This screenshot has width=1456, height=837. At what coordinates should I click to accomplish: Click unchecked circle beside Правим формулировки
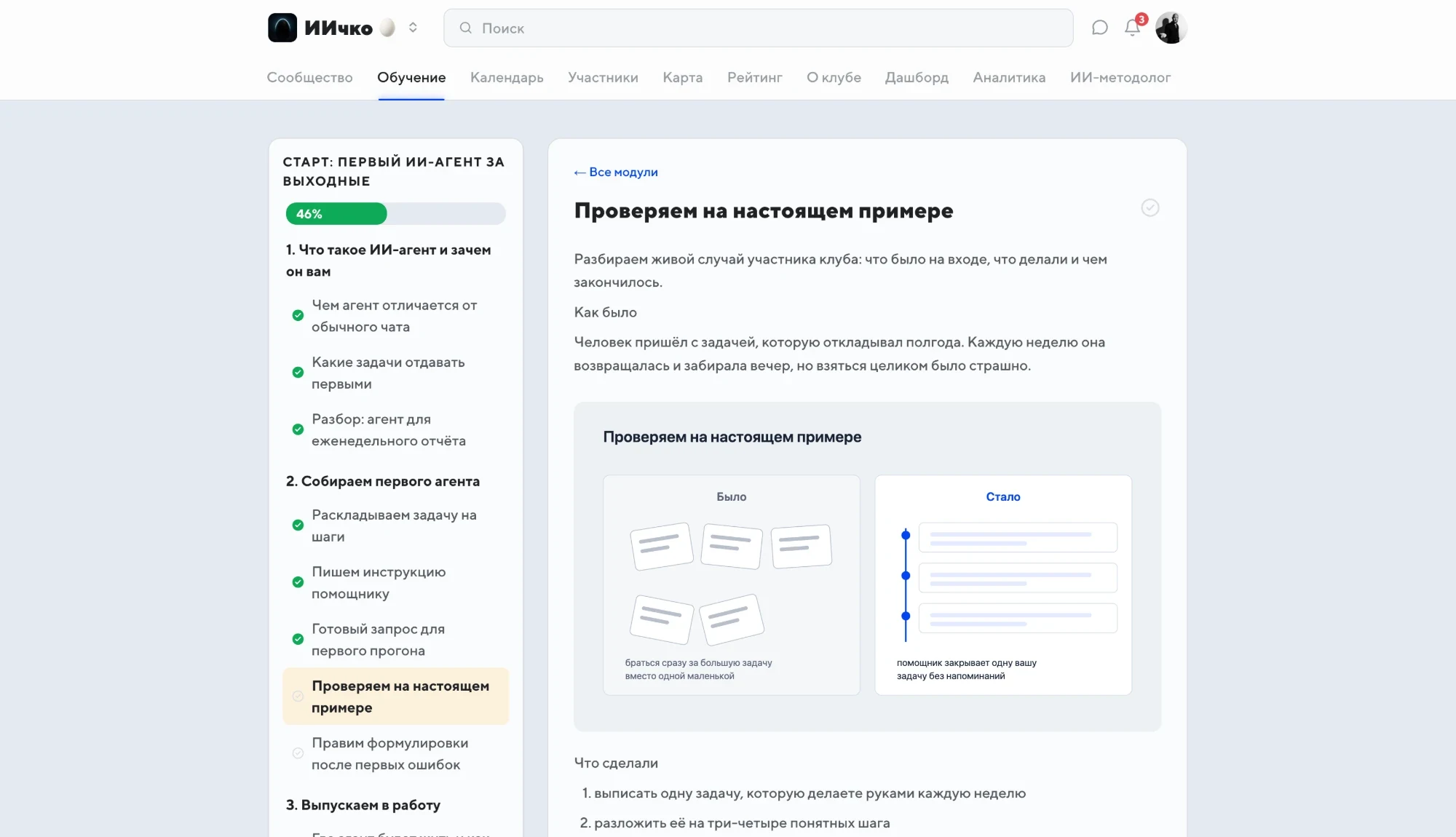pos(298,753)
